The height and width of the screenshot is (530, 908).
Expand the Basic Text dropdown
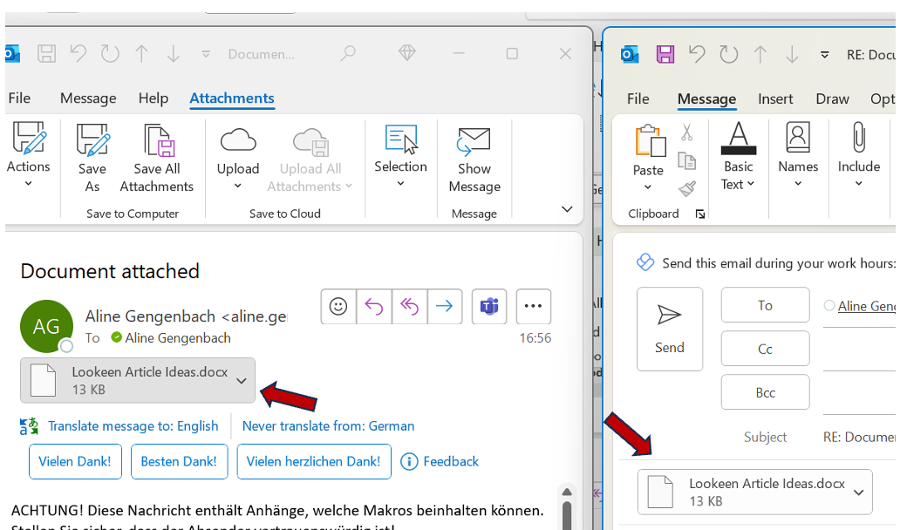pos(738,184)
